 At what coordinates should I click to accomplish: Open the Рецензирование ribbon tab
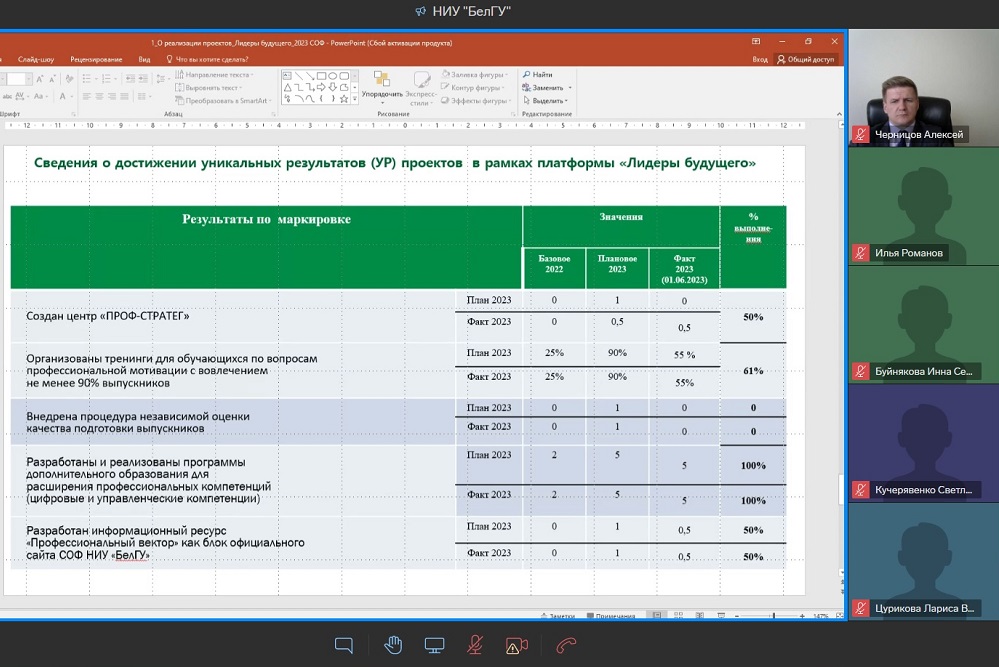point(96,59)
